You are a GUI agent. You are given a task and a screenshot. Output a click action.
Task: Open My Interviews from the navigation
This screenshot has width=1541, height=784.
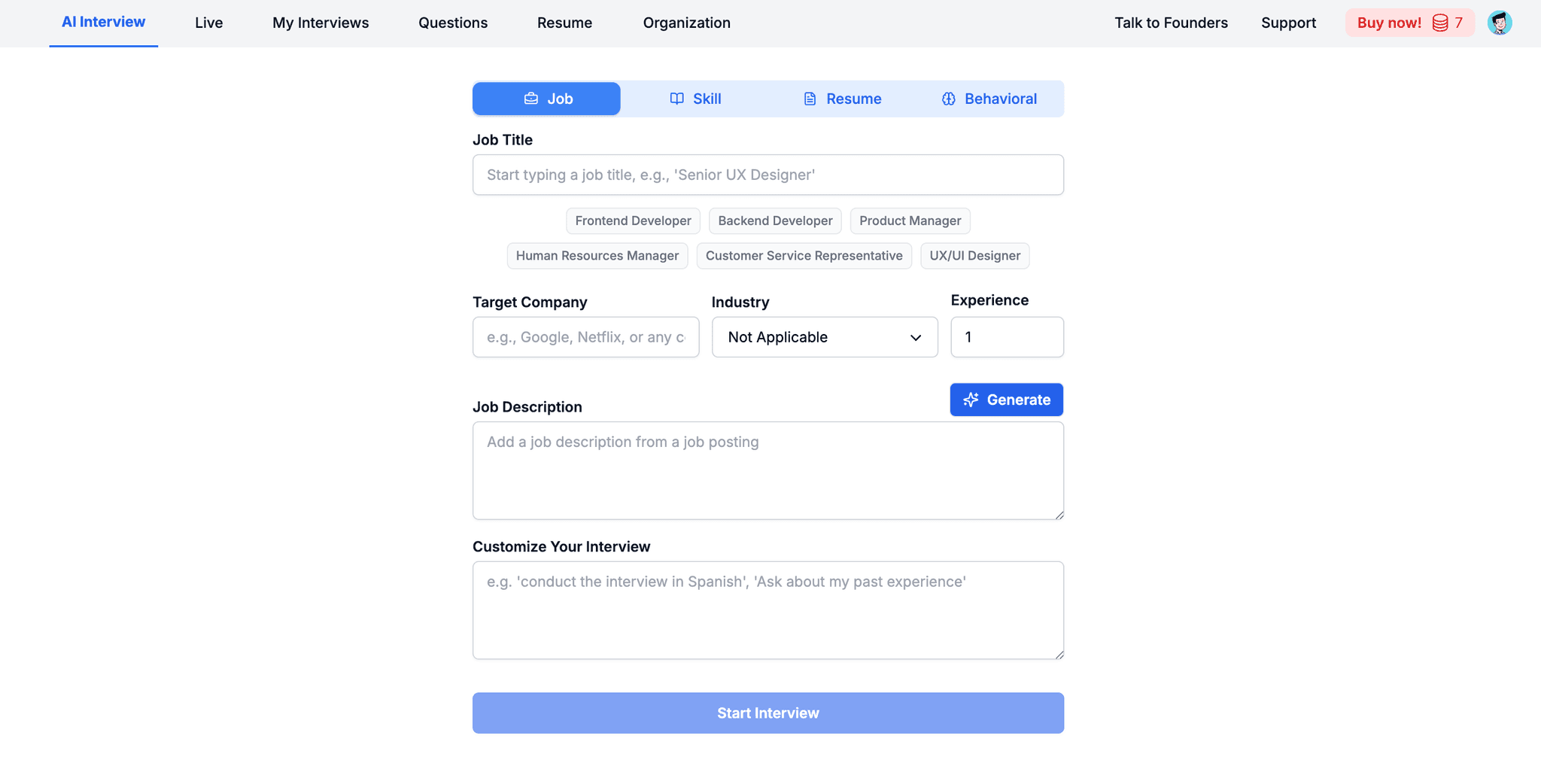[x=320, y=23]
